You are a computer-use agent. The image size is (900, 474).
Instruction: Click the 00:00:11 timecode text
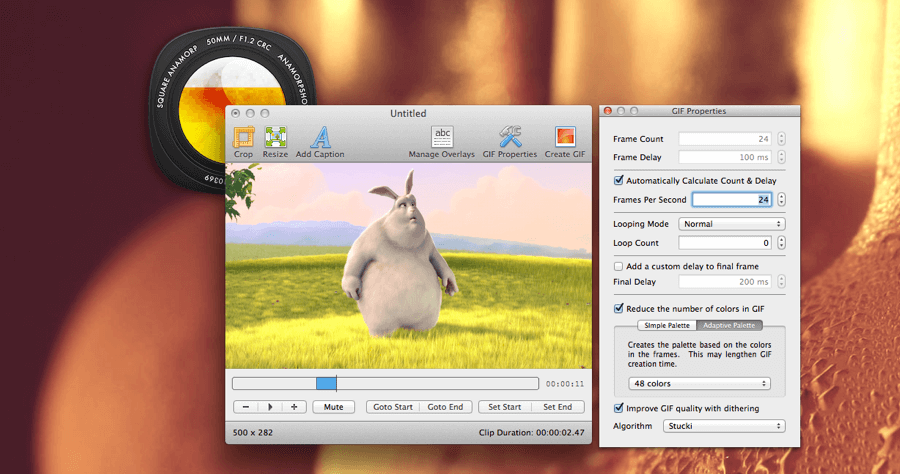click(x=565, y=384)
